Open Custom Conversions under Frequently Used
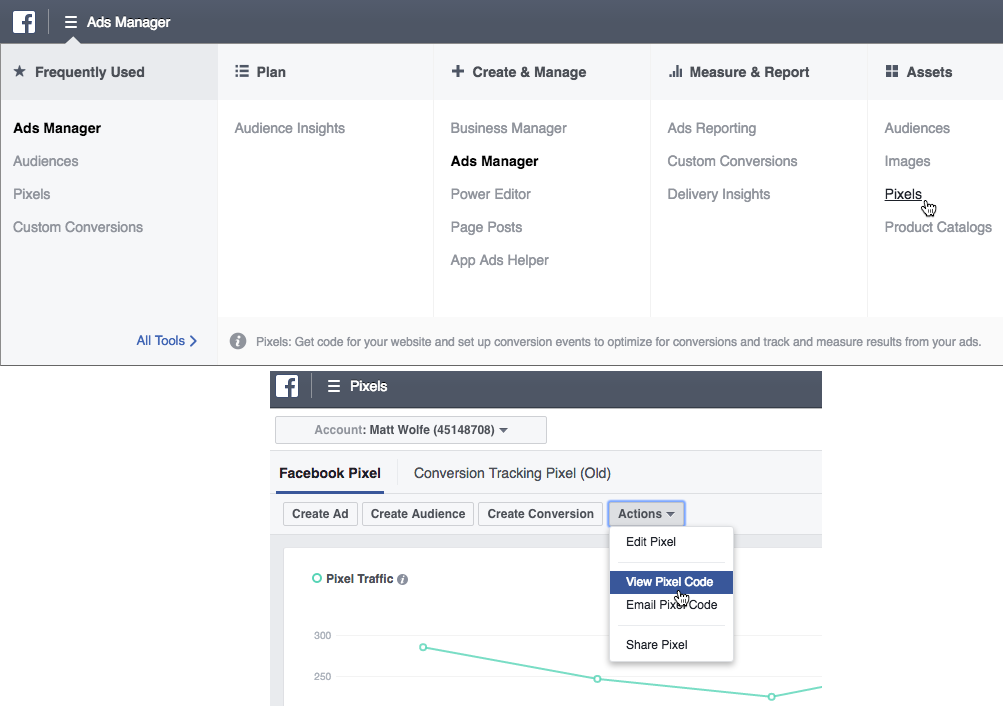 click(x=78, y=227)
